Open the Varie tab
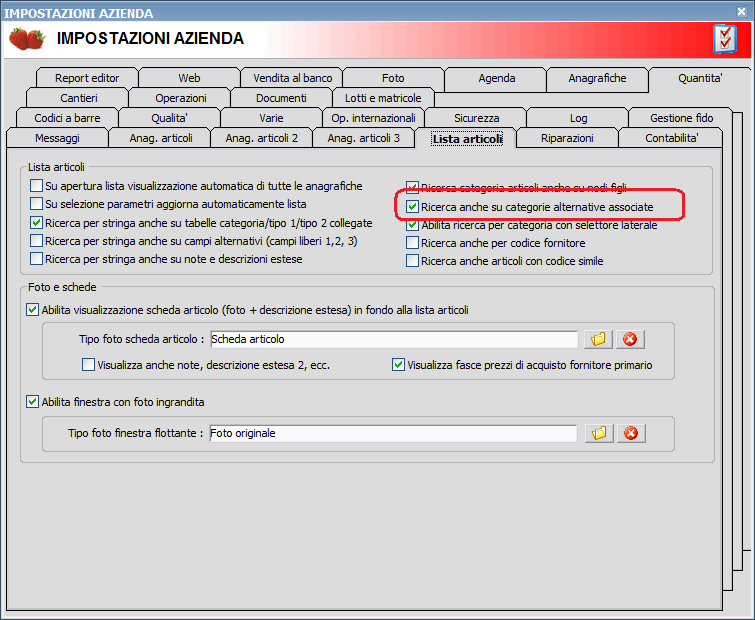Image resolution: width=755 pixels, height=620 pixels. [x=271, y=118]
